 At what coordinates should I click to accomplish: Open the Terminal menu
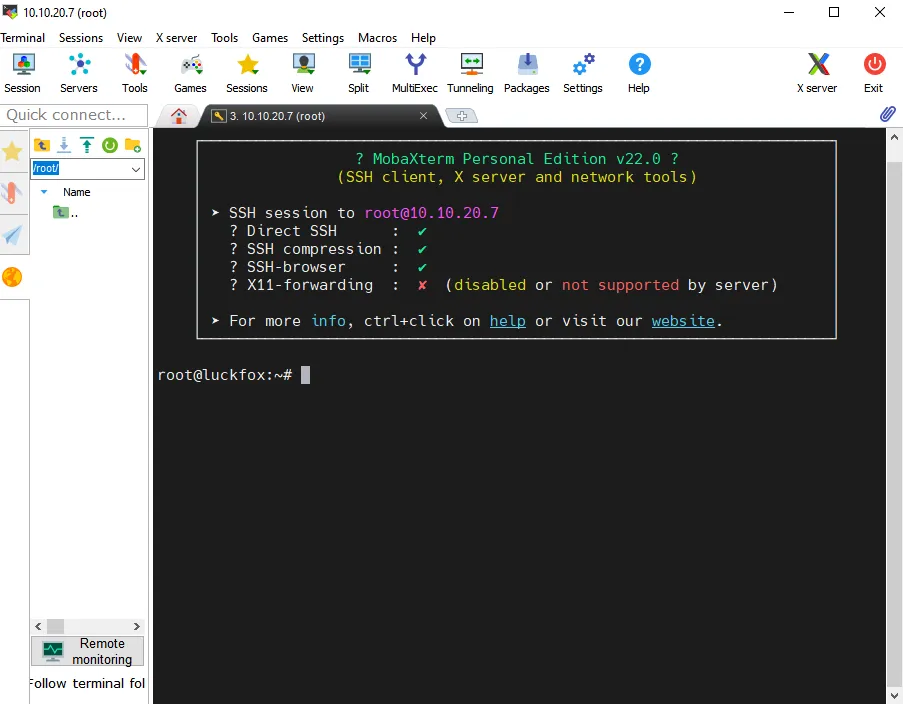point(22,38)
